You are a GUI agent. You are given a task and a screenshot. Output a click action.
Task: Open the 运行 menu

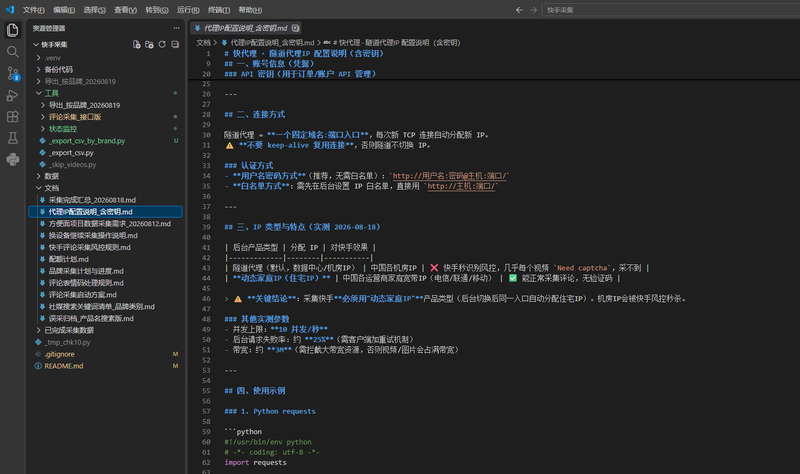click(x=188, y=10)
